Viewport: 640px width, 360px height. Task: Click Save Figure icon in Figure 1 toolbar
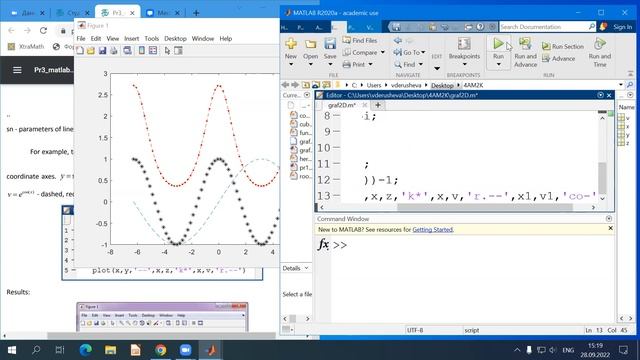coord(102,51)
